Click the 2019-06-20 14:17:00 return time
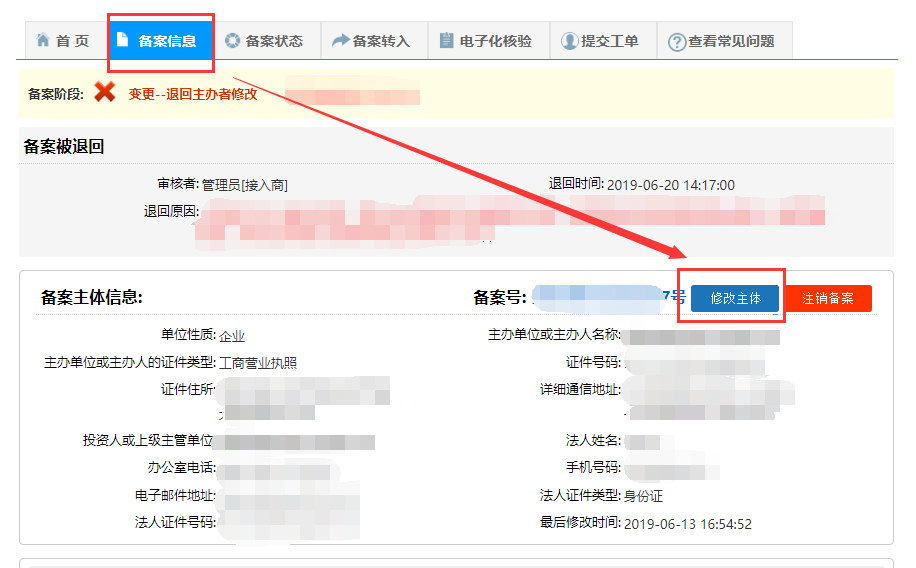This screenshot has height=568, width=916. click(x=671, y=185)
